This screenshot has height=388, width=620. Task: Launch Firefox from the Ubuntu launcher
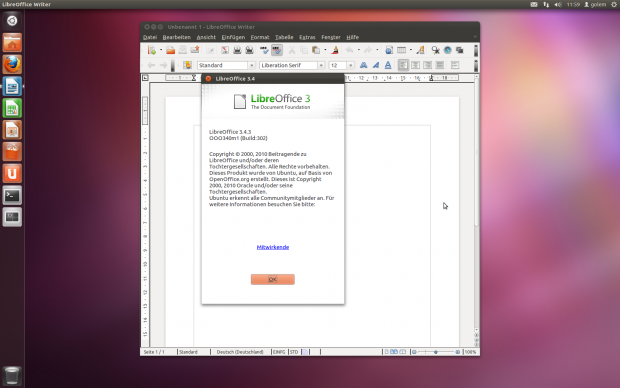tap(12, 64)
